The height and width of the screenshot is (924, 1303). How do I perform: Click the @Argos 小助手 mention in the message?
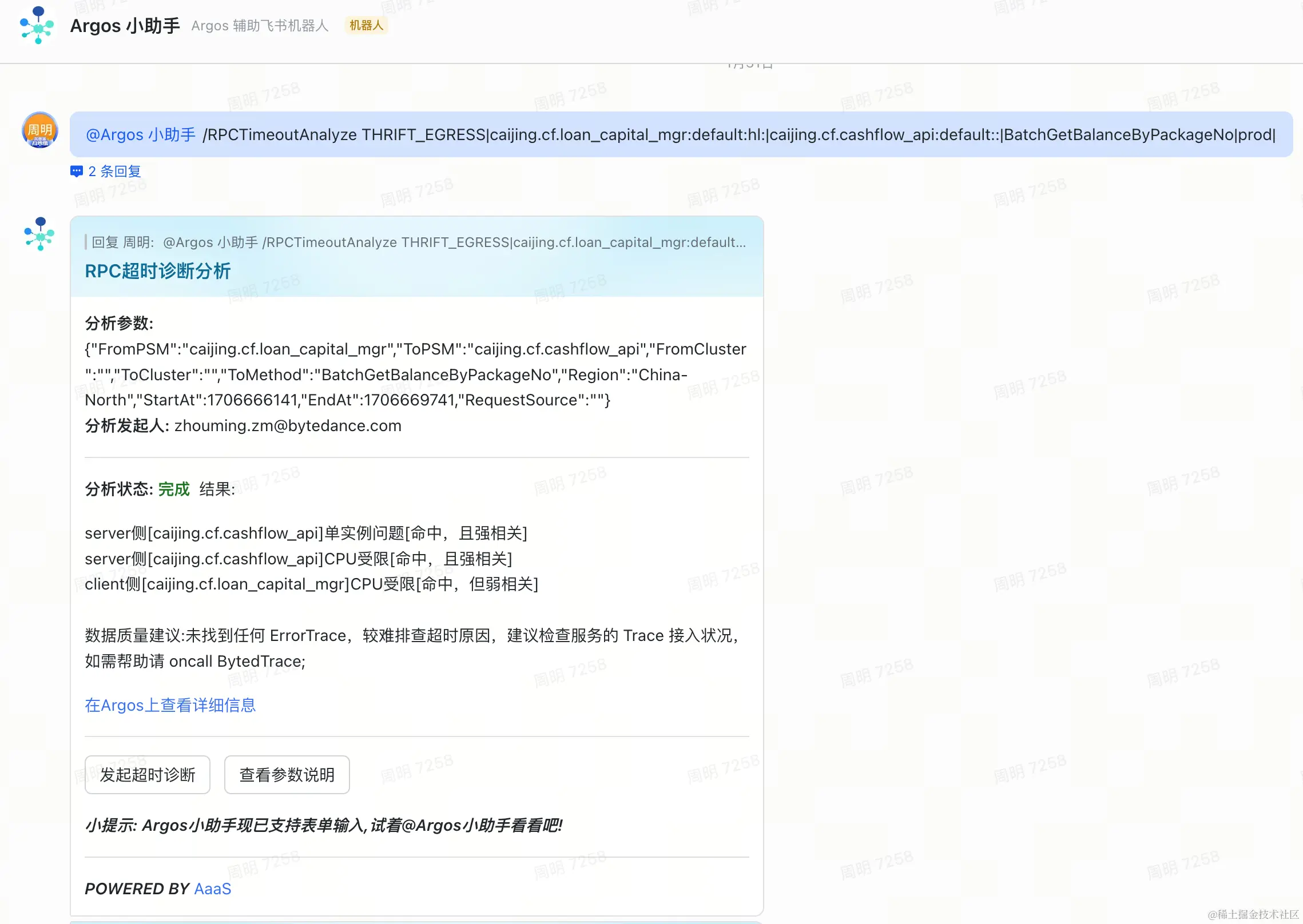141,135
